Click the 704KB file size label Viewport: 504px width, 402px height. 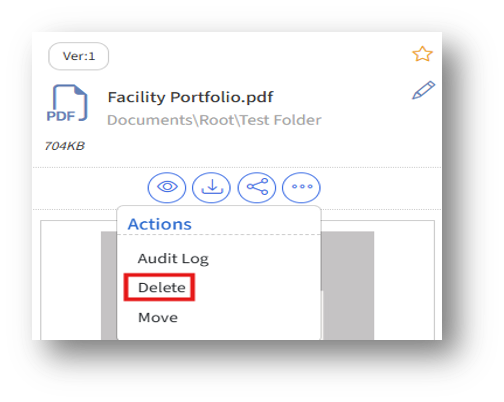[x=65, y=146]
